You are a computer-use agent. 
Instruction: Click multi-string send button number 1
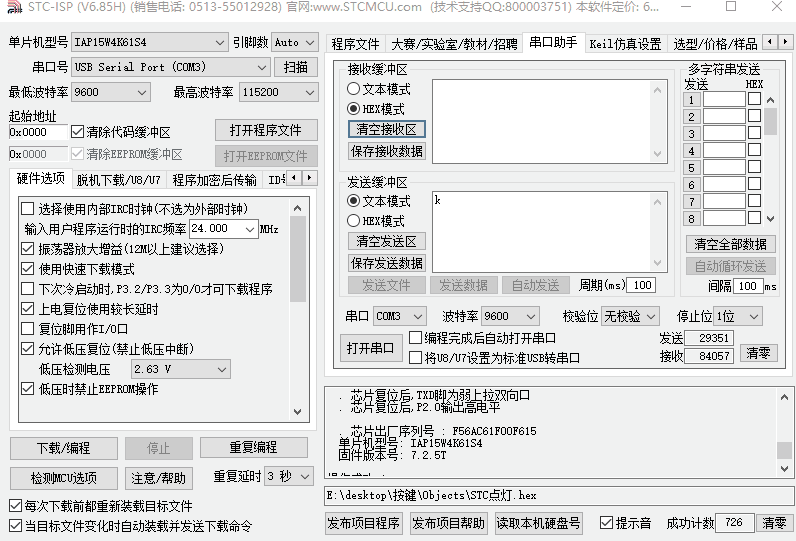(x=690, y=100)
